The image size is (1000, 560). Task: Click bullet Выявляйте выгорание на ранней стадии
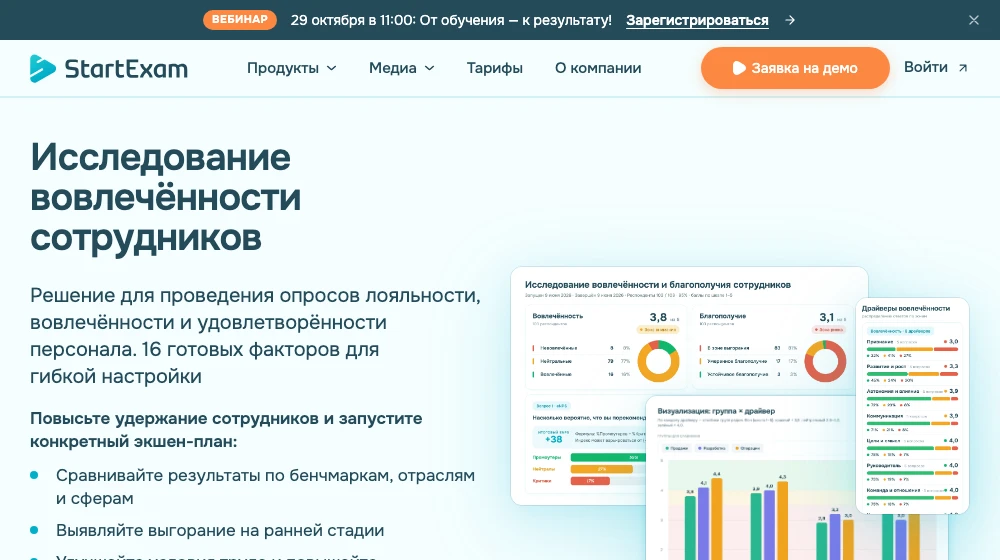pyautogui.click(x=220, y=531)
